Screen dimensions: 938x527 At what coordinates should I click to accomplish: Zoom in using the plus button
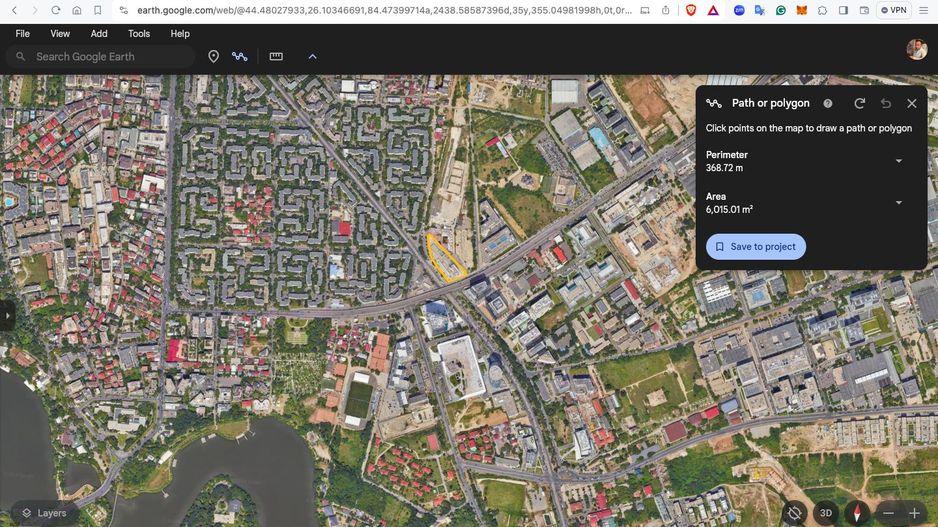pyautogui.click(x=914, y=513)
